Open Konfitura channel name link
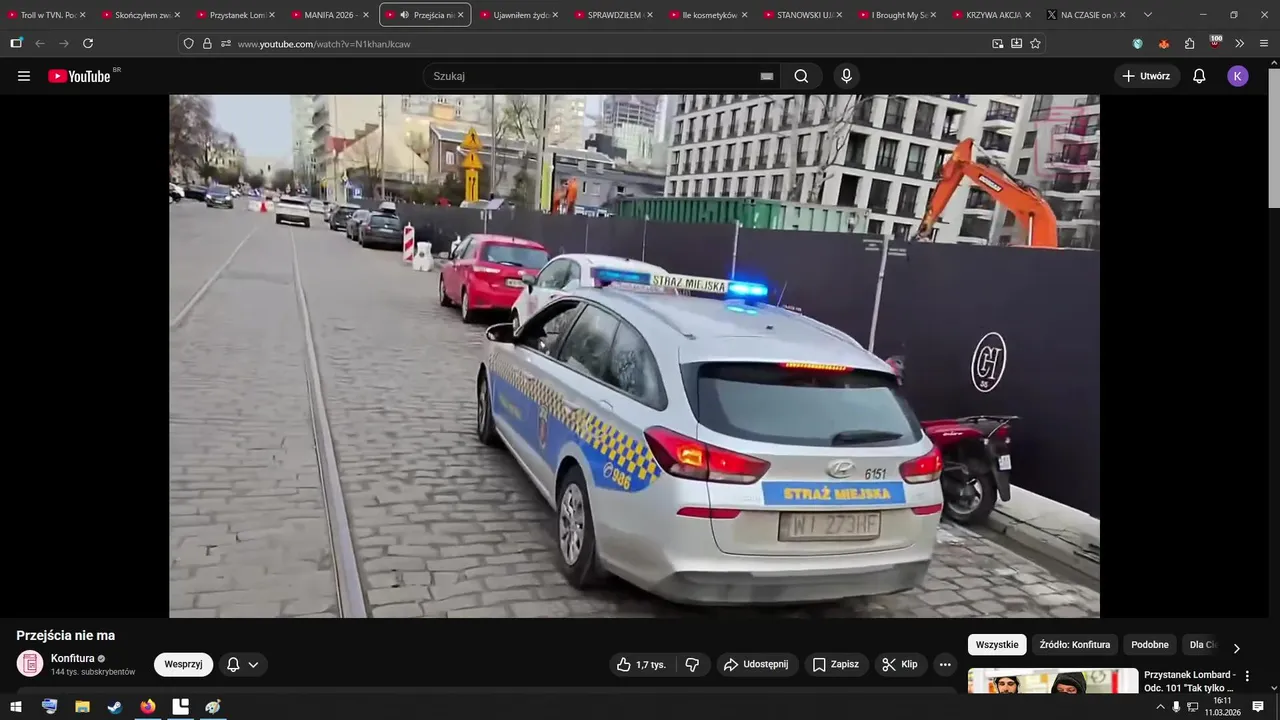The image size is (1280, 720). pos(73,658)
